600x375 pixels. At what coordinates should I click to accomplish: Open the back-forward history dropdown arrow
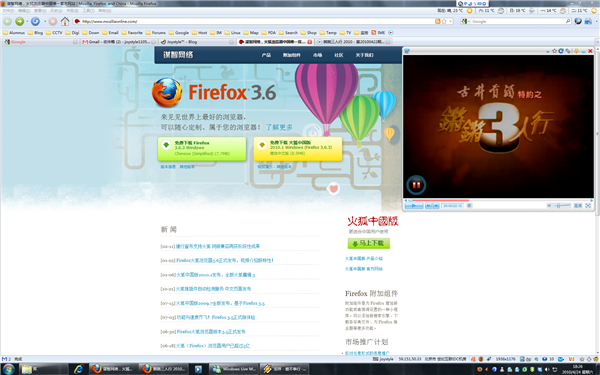coord(27,21)
